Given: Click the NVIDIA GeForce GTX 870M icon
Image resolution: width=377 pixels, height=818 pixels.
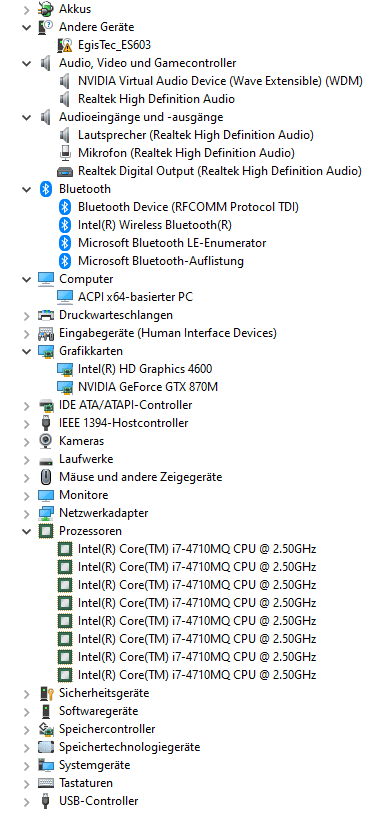Looking at the screenshot, I should [65, 387].
